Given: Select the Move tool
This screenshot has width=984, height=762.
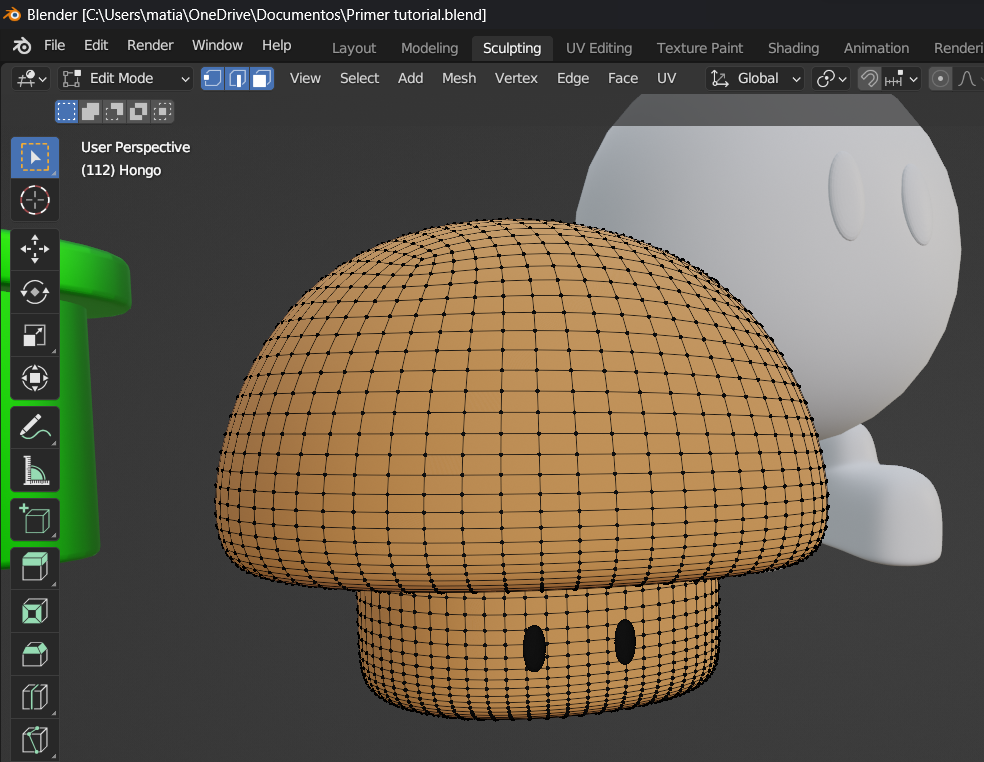Looking at the screenshot, I should [x=35, y=248].
